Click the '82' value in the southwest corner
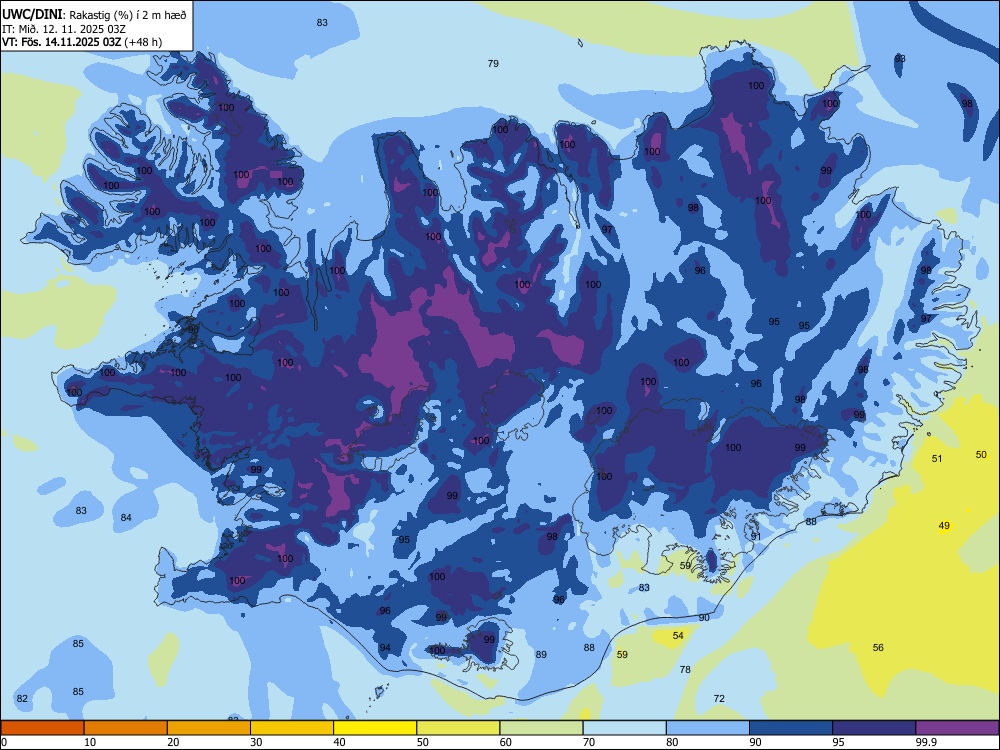The width and height of the screenshot is (1000, 750). (x=22, y=698)
